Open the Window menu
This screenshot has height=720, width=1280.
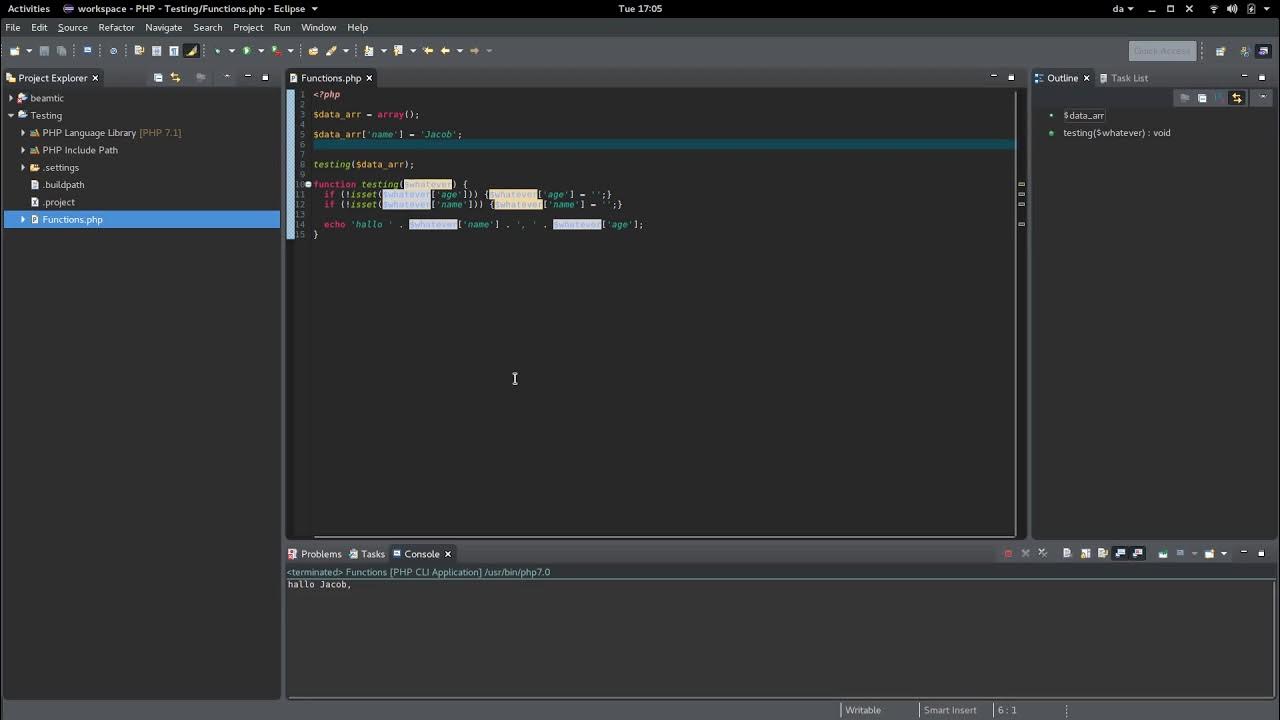coord(319,27)
